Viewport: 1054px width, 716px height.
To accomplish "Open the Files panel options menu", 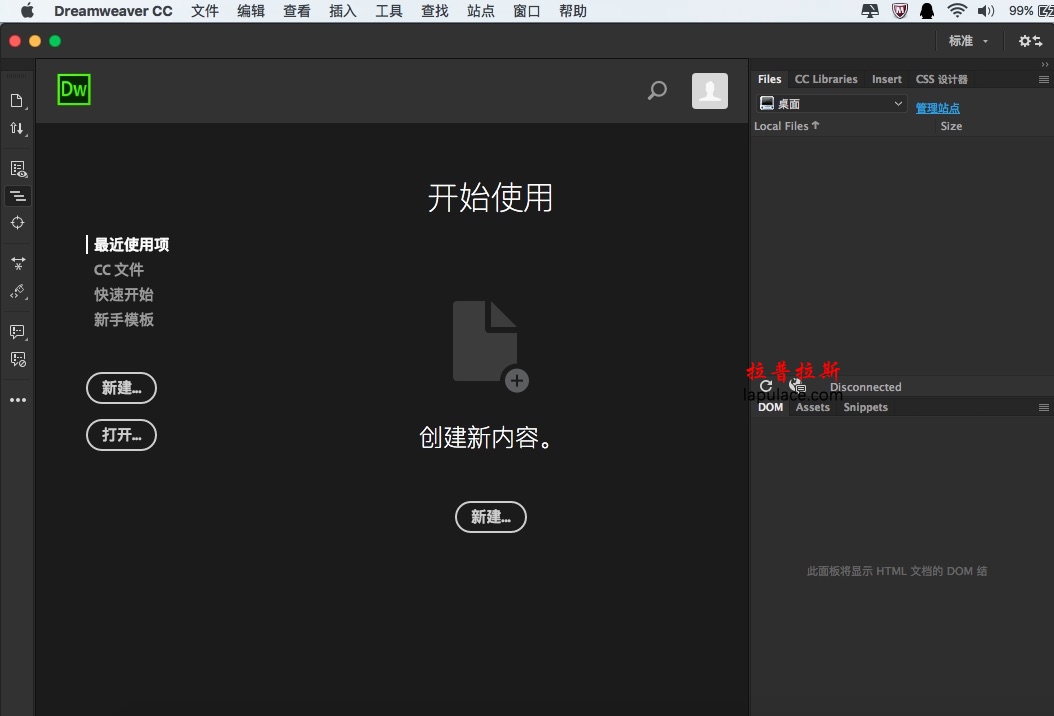I will (1043, 79).
